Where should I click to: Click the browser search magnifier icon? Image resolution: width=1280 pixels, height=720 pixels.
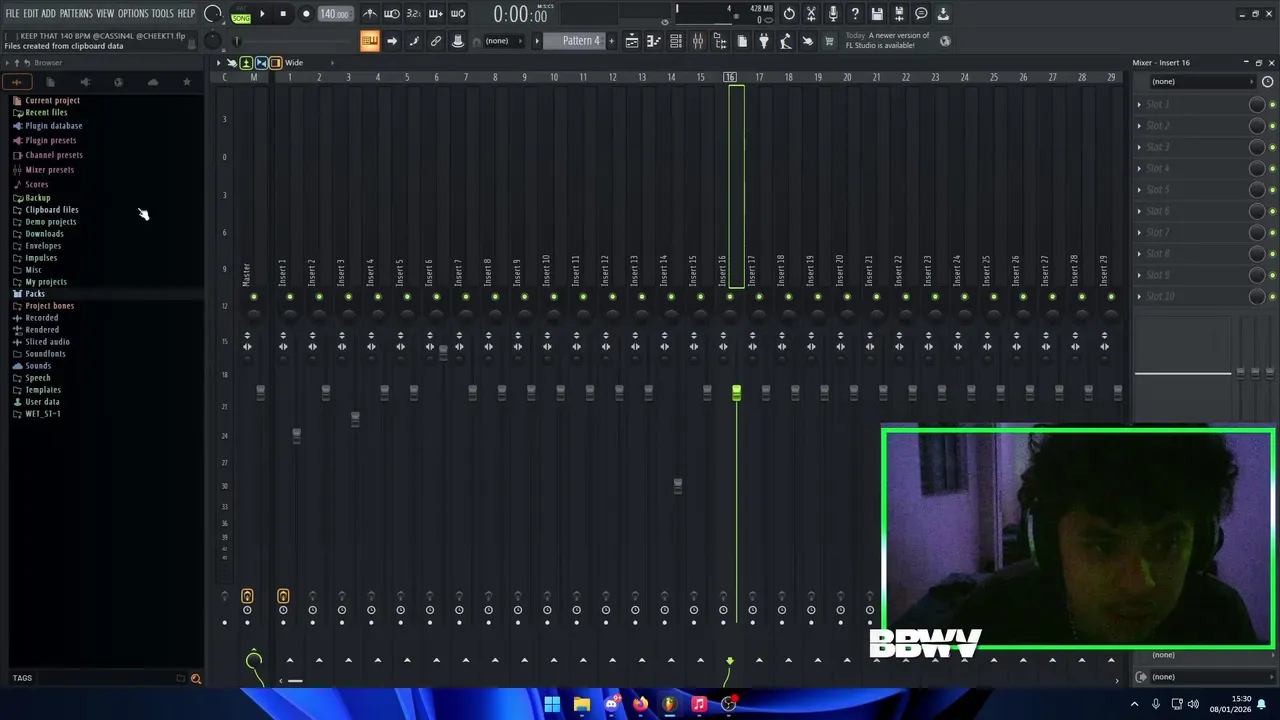(196, 678)
